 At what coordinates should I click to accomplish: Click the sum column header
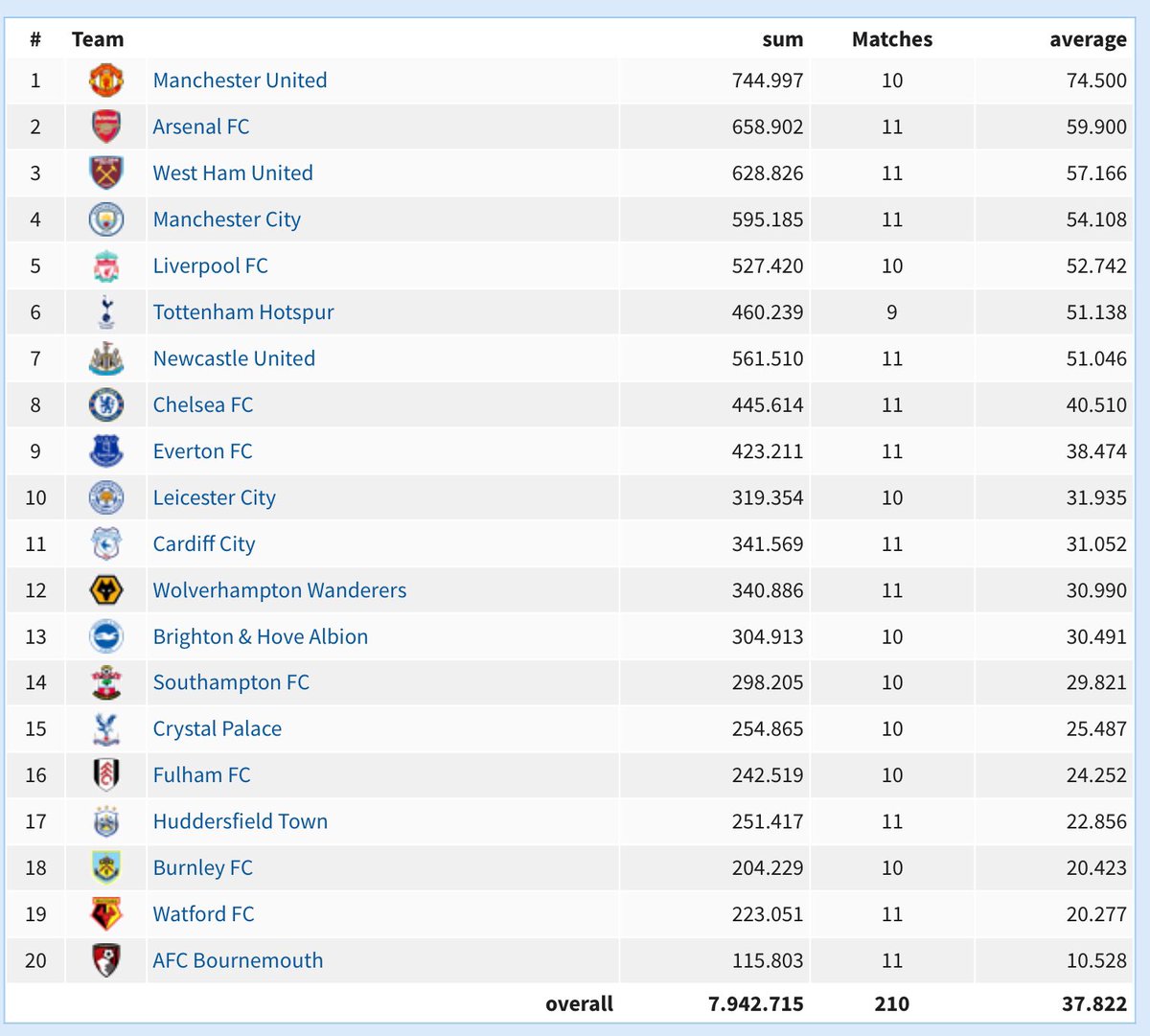click(x=782, y=39)
